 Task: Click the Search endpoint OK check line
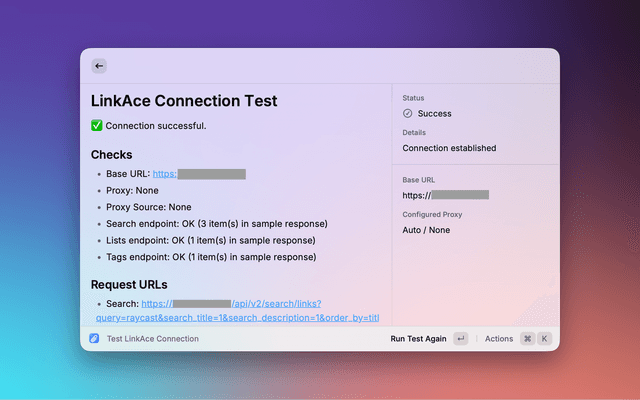click(x=217, y=224)
